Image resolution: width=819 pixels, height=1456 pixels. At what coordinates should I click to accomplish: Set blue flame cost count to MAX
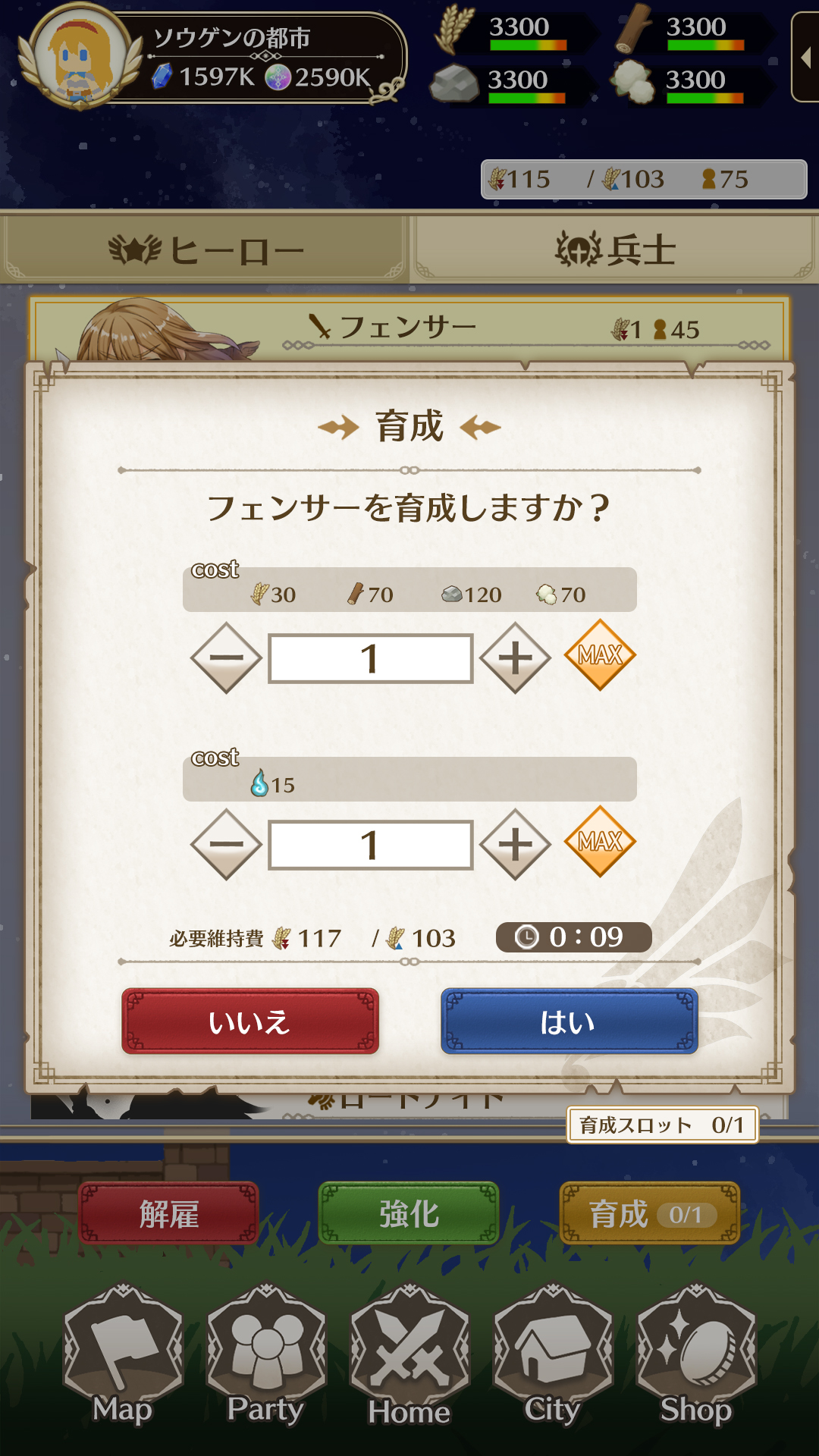[600, 842]
